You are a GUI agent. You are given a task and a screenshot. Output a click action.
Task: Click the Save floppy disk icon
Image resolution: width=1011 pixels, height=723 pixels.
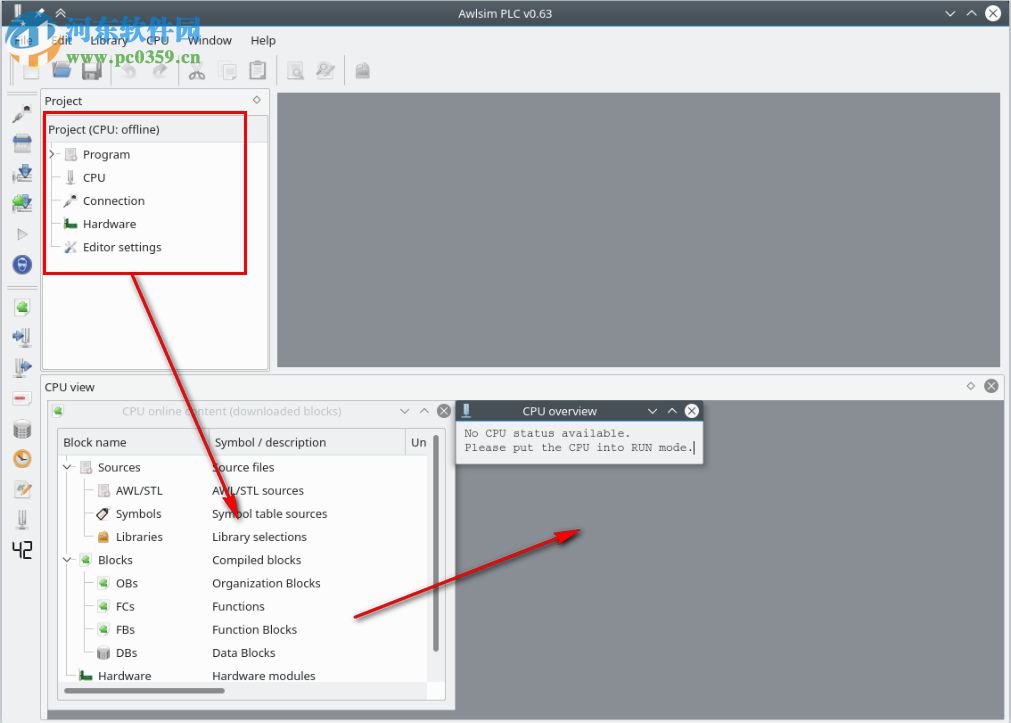tap(92, 70)
